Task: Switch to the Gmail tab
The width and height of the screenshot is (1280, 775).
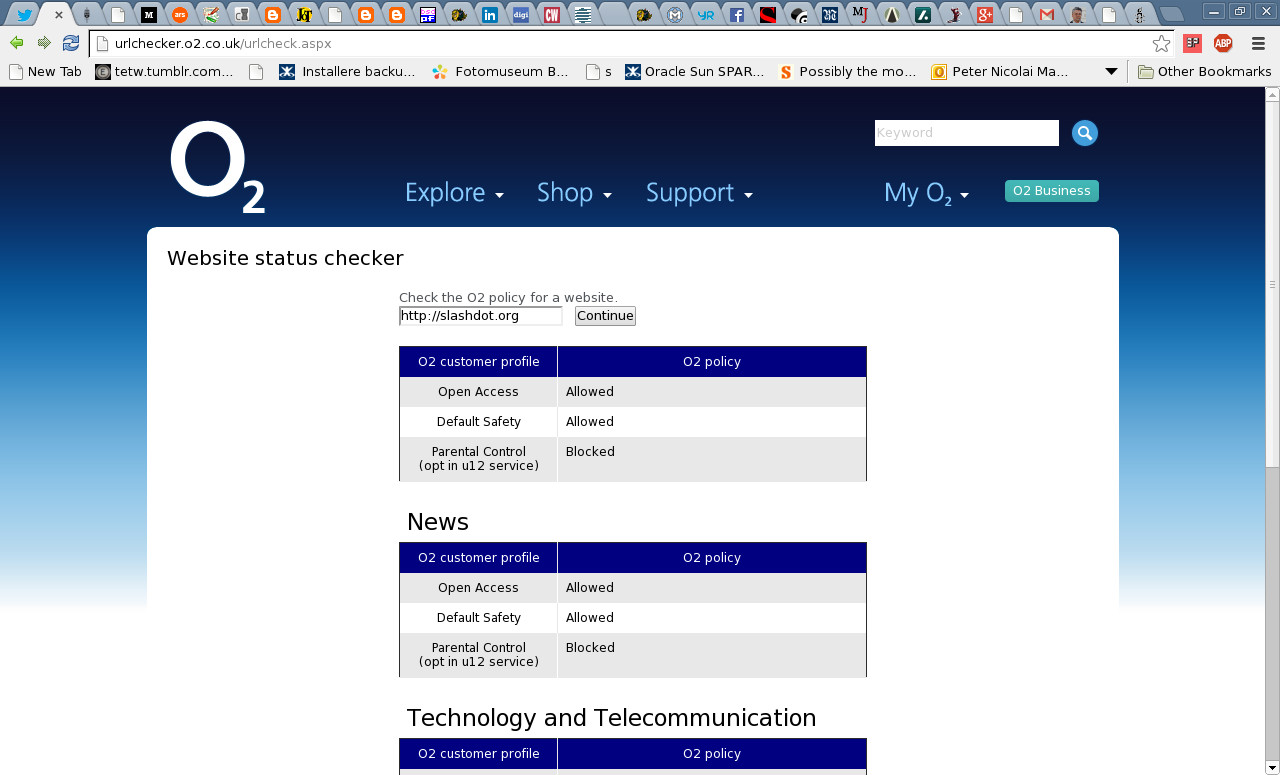Action: [1047, 14]
